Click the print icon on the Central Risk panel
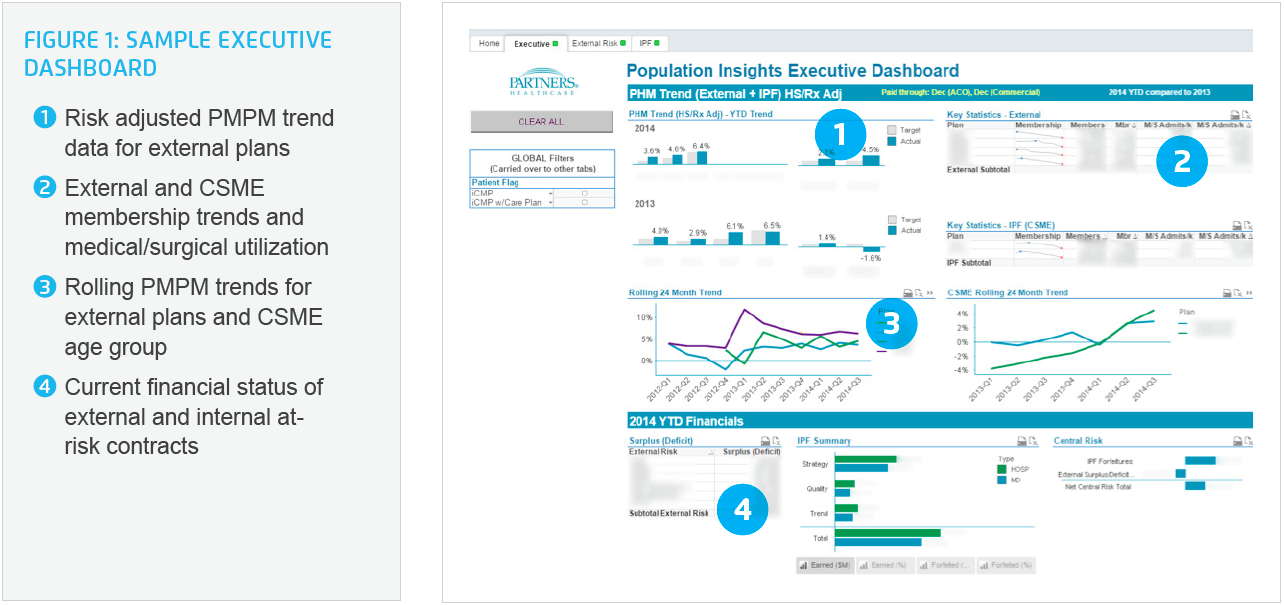Image resolution: width=1284 pixels, height=605 pixels. (1237, 440)
